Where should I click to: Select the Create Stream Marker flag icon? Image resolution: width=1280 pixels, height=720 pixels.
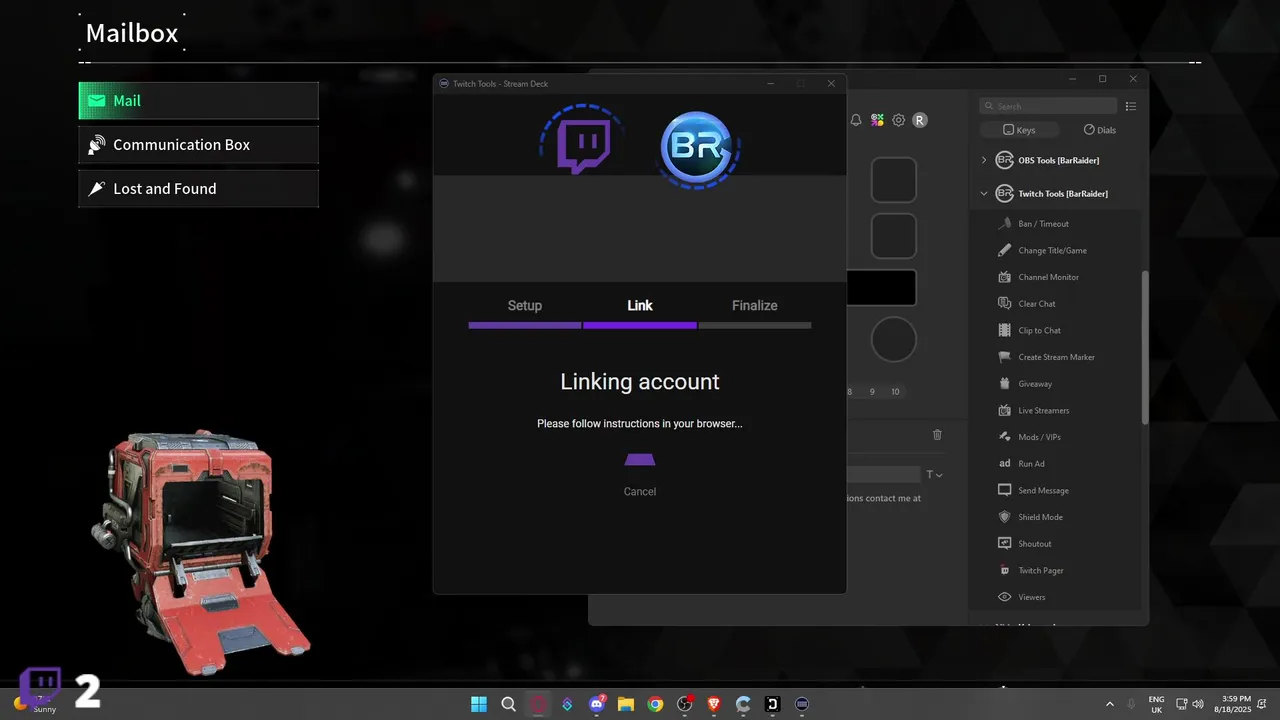pos(1005,357)
